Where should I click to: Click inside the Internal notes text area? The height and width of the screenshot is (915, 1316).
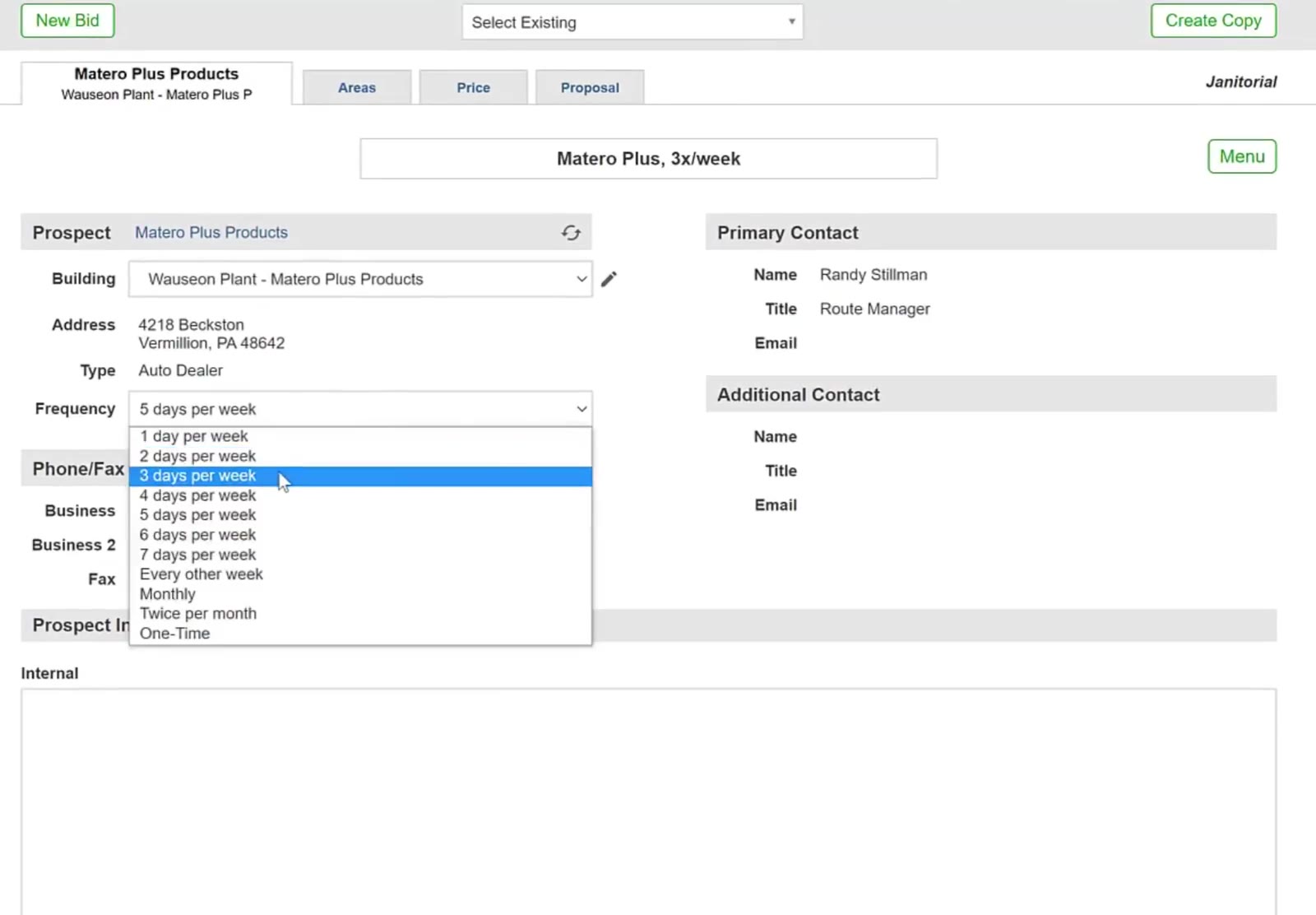(648, 801)
